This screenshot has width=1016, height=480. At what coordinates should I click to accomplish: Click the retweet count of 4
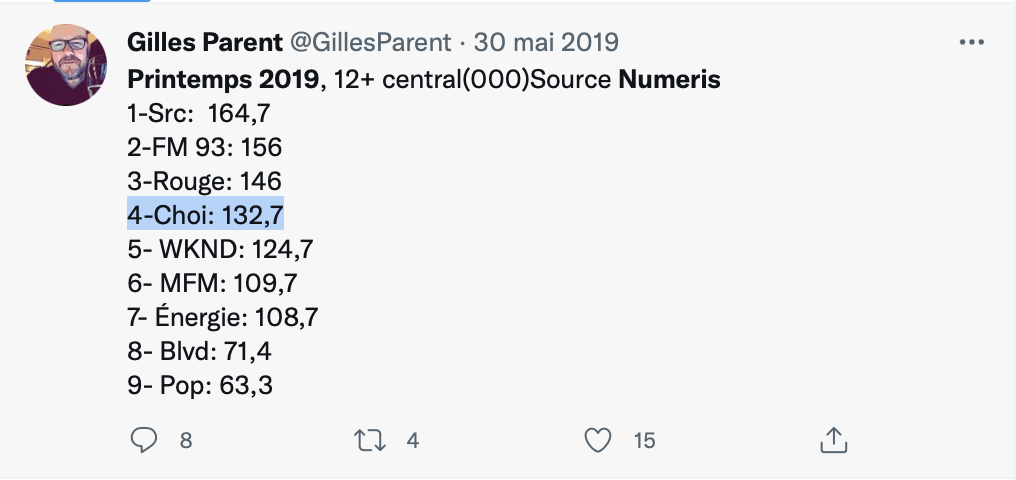click(x=412, y=440)
